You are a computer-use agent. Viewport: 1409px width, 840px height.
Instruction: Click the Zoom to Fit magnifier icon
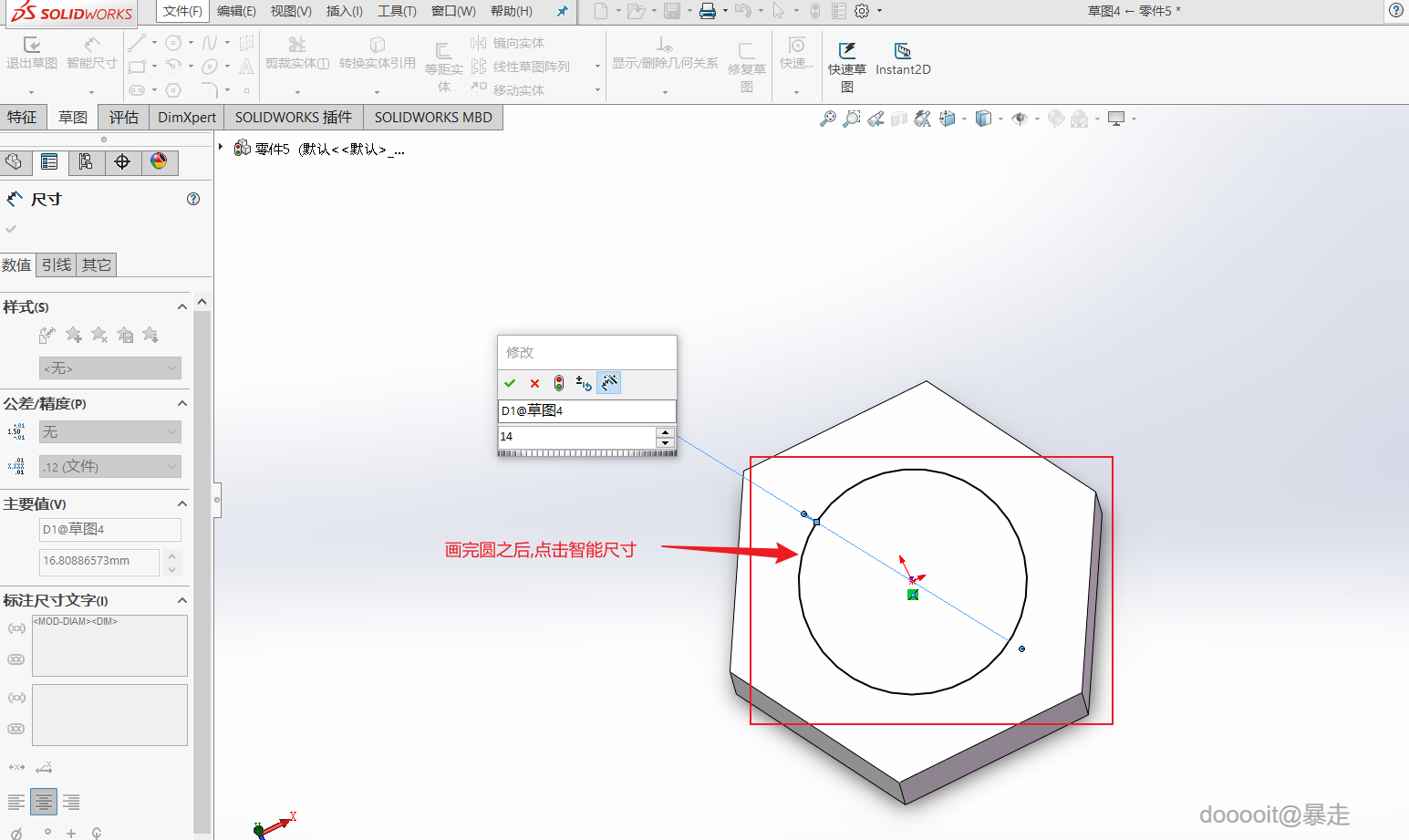pyautogui.click(x=828, y=119)
